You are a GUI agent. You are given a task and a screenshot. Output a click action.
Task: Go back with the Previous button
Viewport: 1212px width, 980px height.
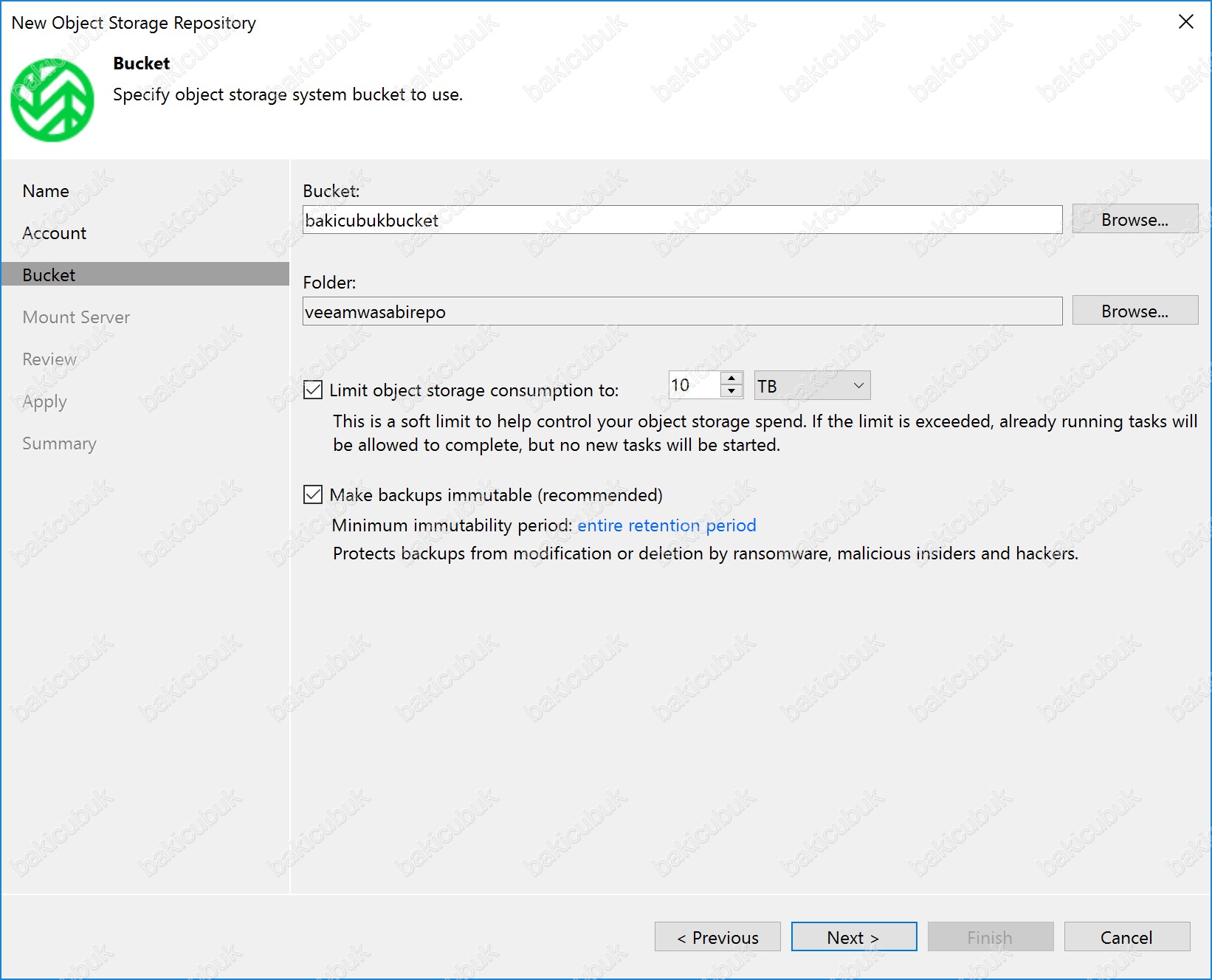[x=717, y=937]
